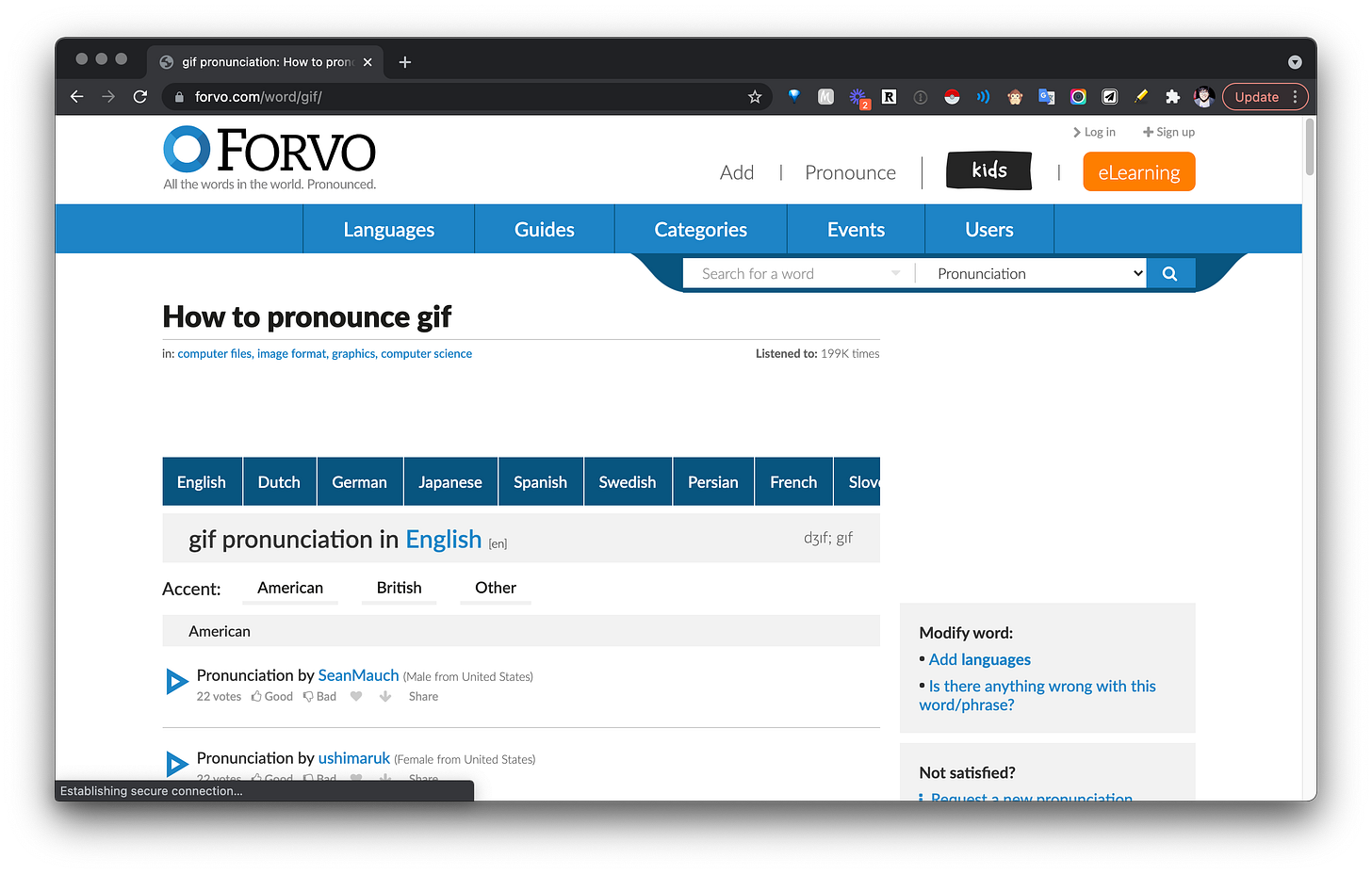Screen dimensions: 1372x874
Task: Open the tab search dropdown arrow
Action: coord(1295,62)
